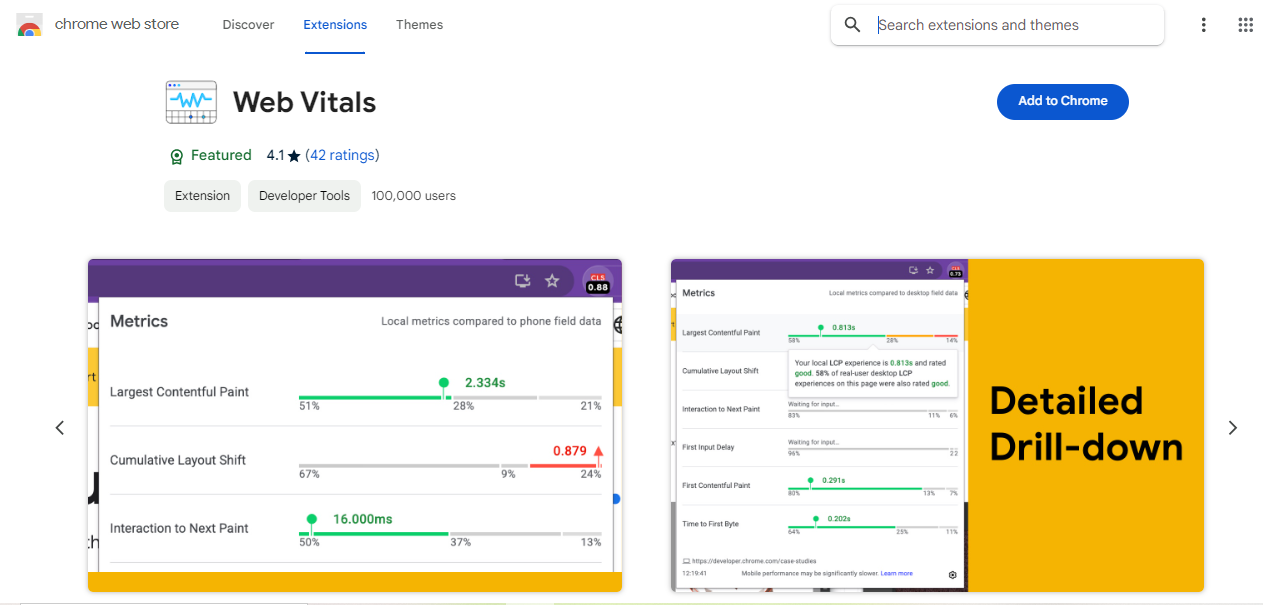The image size is (1263, 605).
Task: Click the Chrome Web Store logo icon
Action: (x=30, y=25)
